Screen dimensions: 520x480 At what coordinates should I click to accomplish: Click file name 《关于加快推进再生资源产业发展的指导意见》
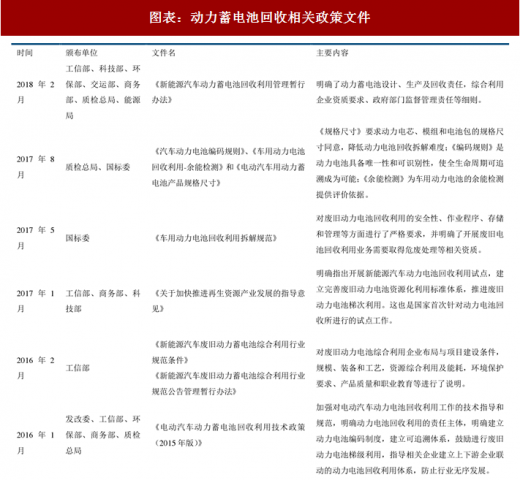[228, 301]
